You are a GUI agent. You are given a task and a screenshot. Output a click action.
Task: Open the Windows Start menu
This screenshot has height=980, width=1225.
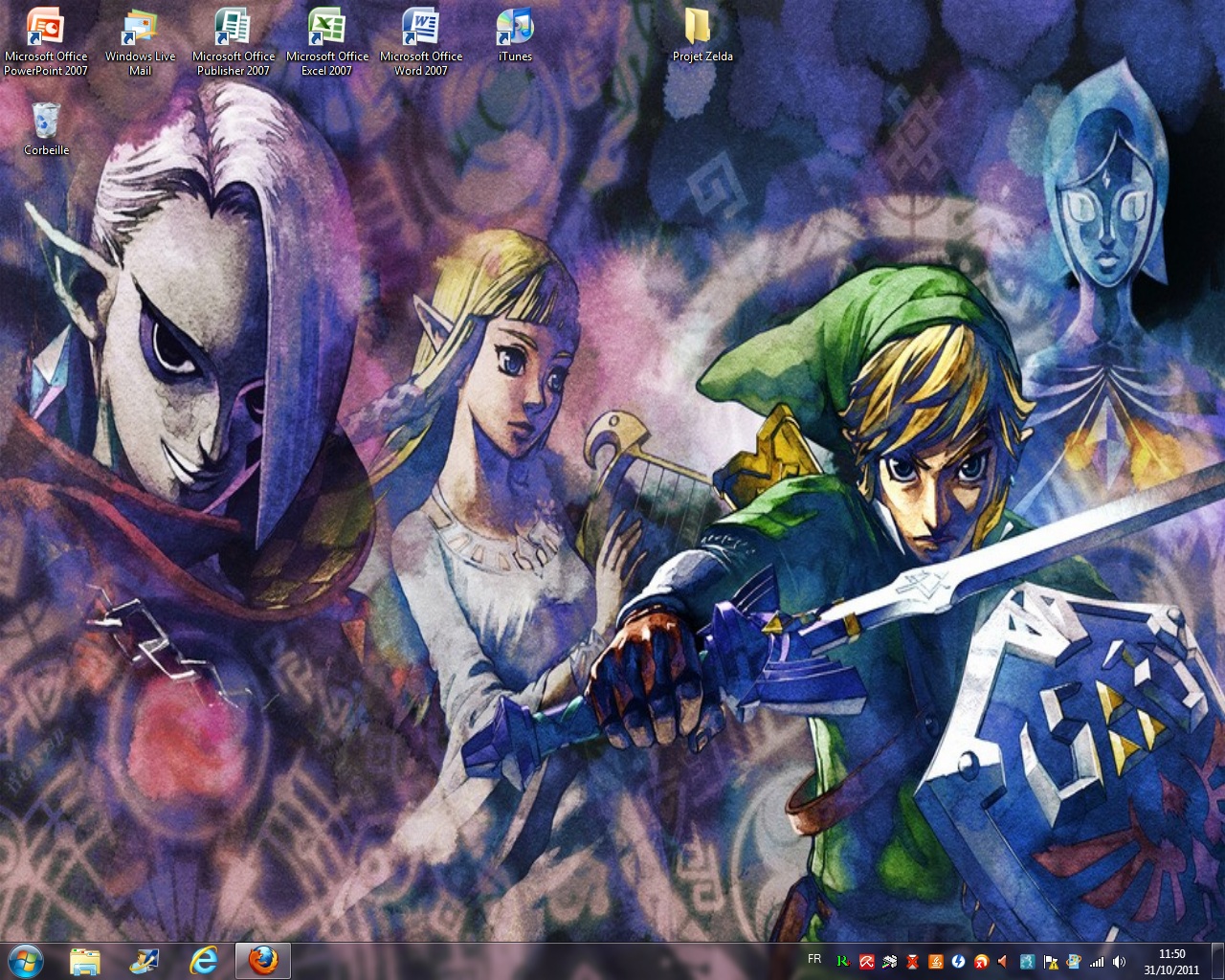coord(25,960)
